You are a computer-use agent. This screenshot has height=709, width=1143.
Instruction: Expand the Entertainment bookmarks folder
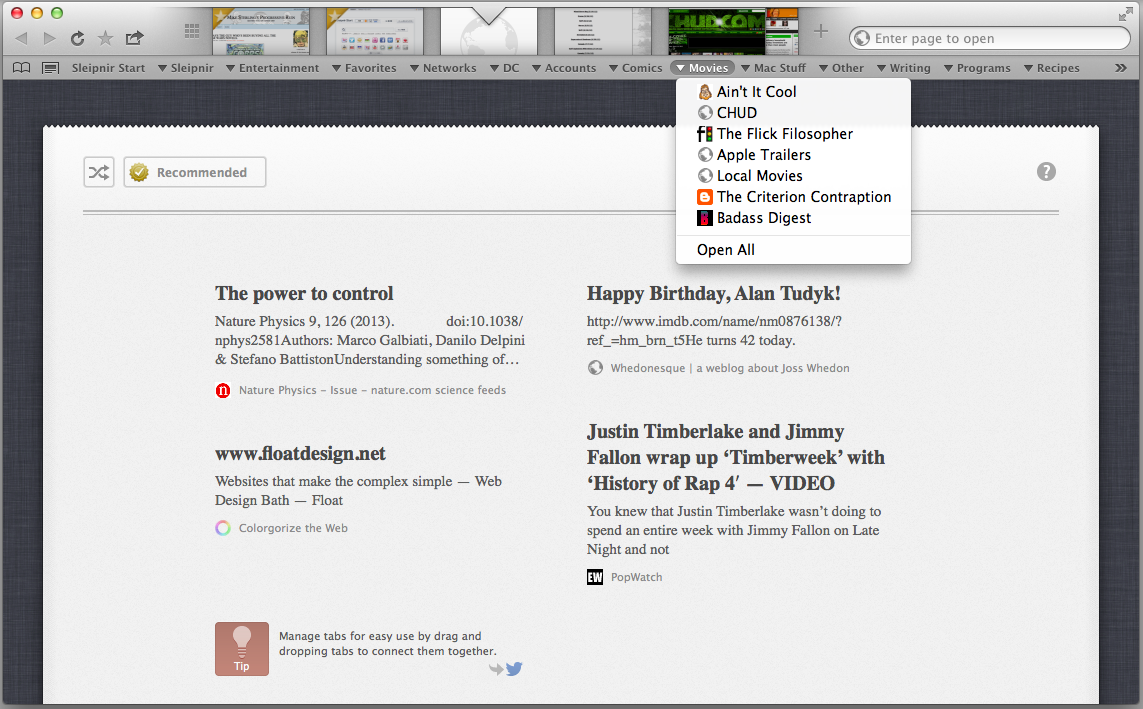273,68
